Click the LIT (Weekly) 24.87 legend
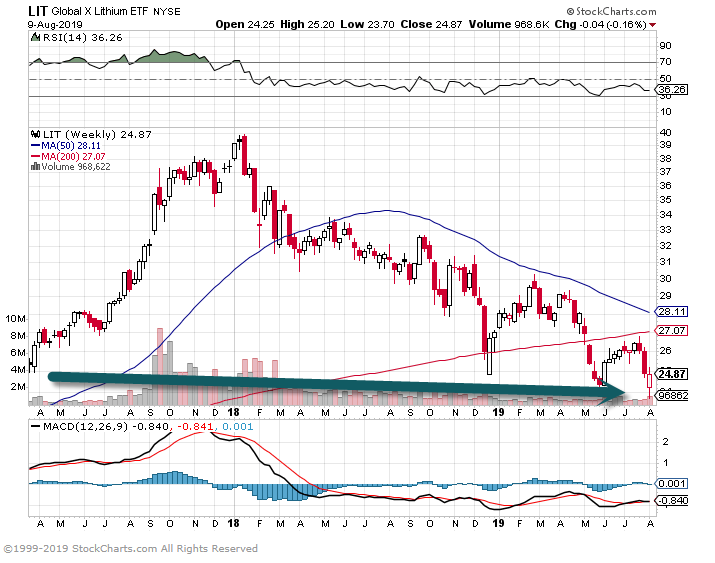 click(x=97, y=134)
